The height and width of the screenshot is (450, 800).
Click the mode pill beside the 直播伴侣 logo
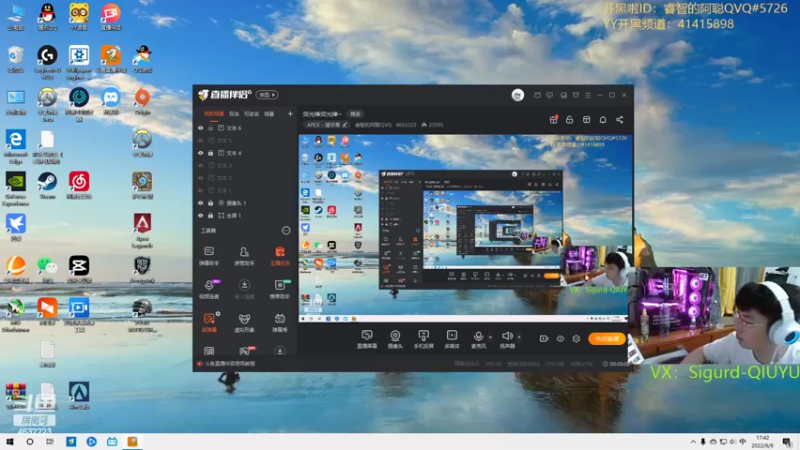click(267, 95)
